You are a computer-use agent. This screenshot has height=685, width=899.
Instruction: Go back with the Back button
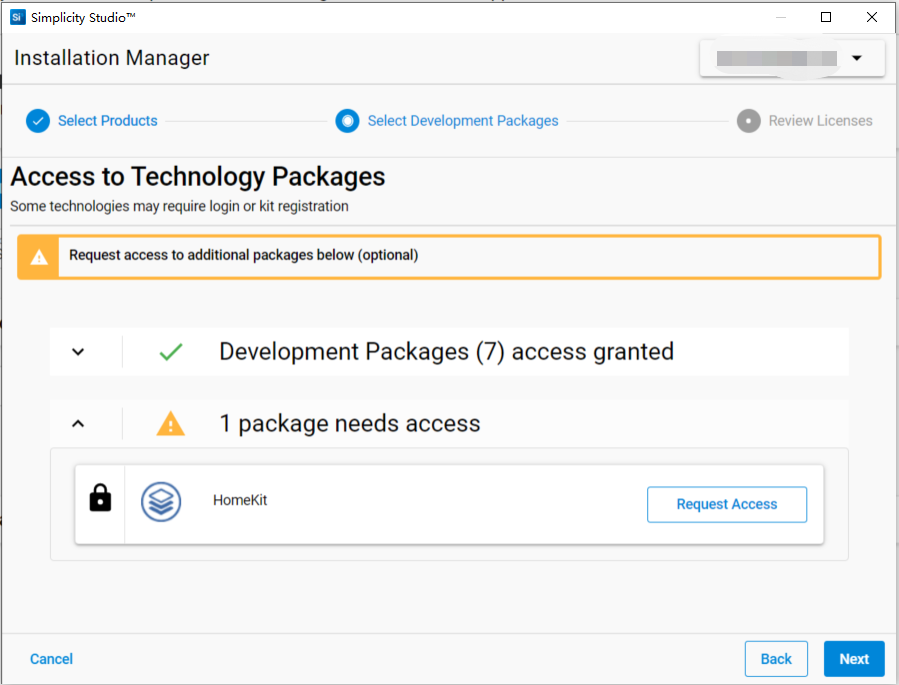coord(776,659)
